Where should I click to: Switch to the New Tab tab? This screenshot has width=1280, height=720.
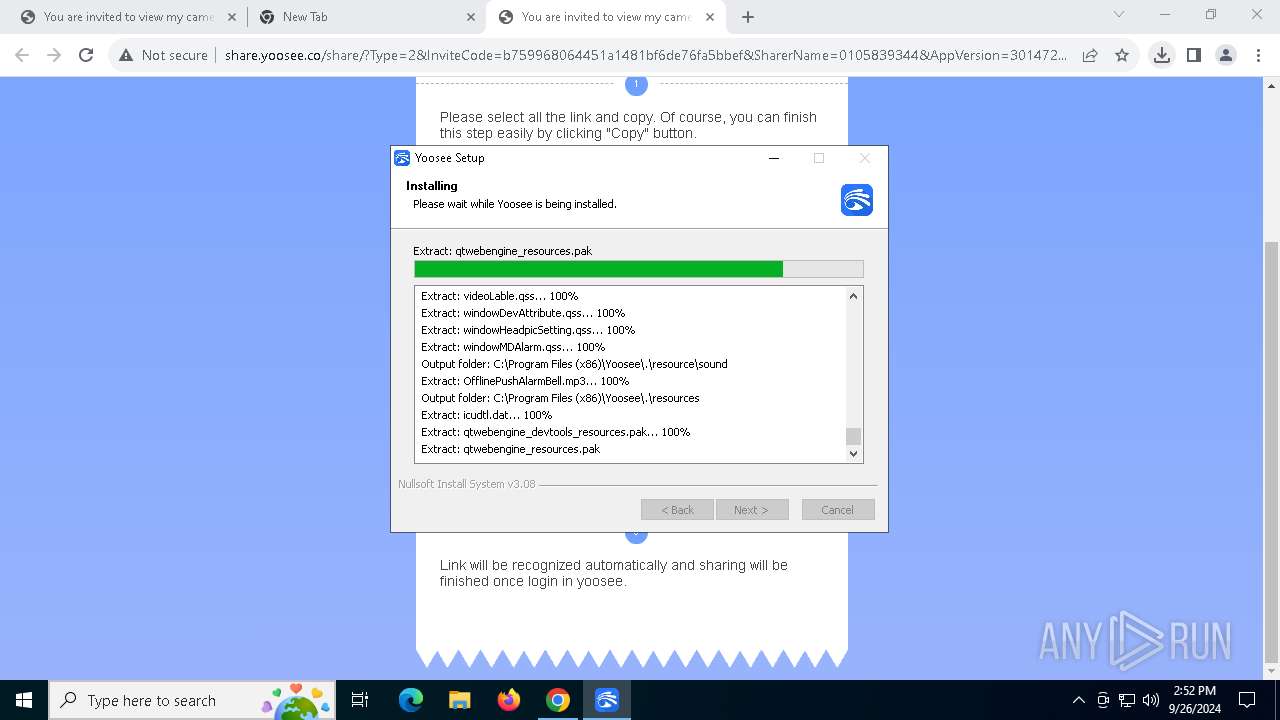[366, 17]
